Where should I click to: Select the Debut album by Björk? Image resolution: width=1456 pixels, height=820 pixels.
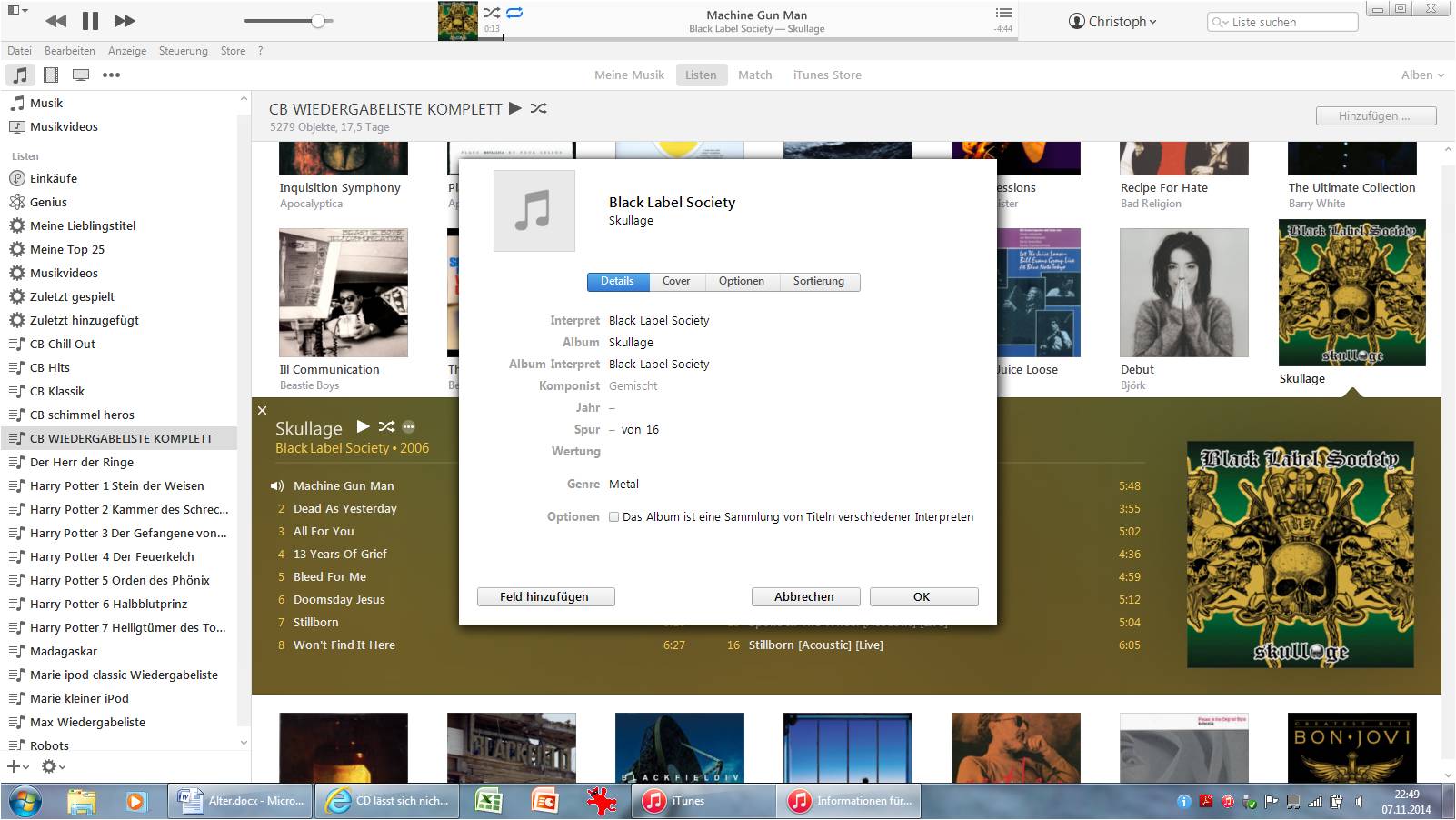pyautogui.click(x=1184, y=293)
